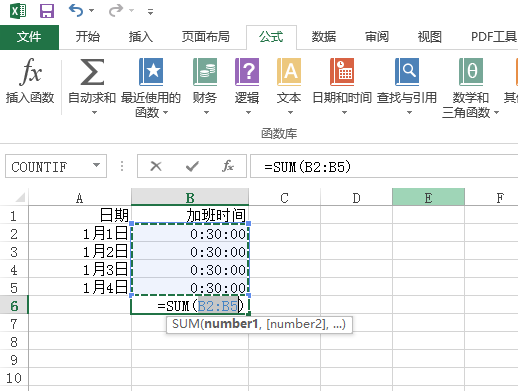The image size is (518, 391).
Task: Click cell B1 labeled 加班时间
Action: point(190,215)
